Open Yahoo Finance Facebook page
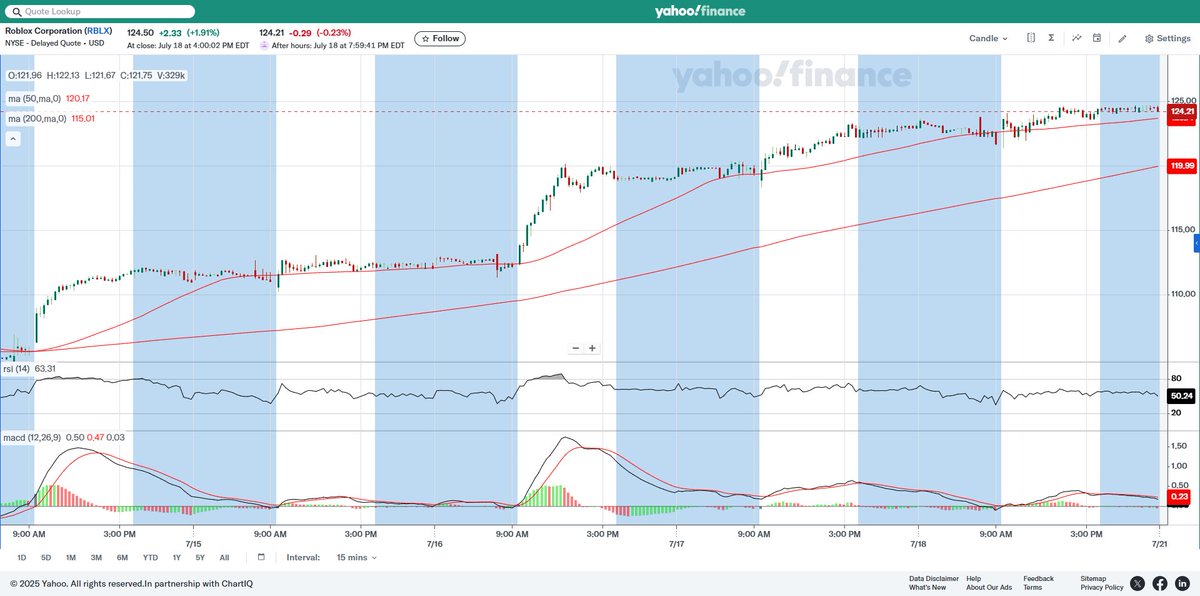 pyautogui.click(x=1160, y=583)
